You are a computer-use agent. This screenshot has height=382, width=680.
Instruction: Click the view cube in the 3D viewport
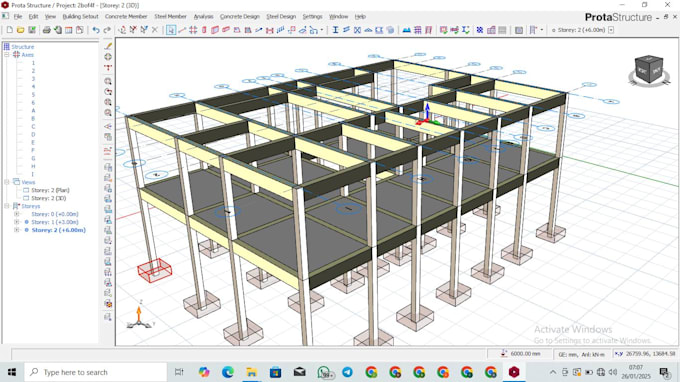coord(648,69)
